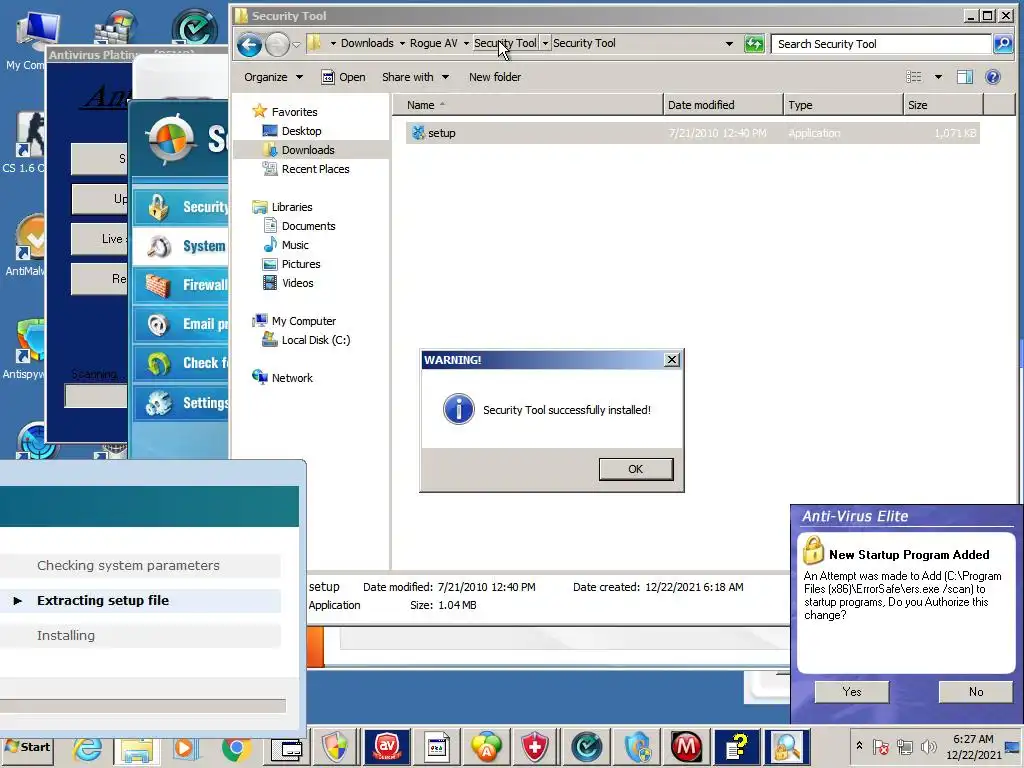The width and height of the screenshot is (1024, 768).
Task: Select the setup application file
Action: (692, 133)
